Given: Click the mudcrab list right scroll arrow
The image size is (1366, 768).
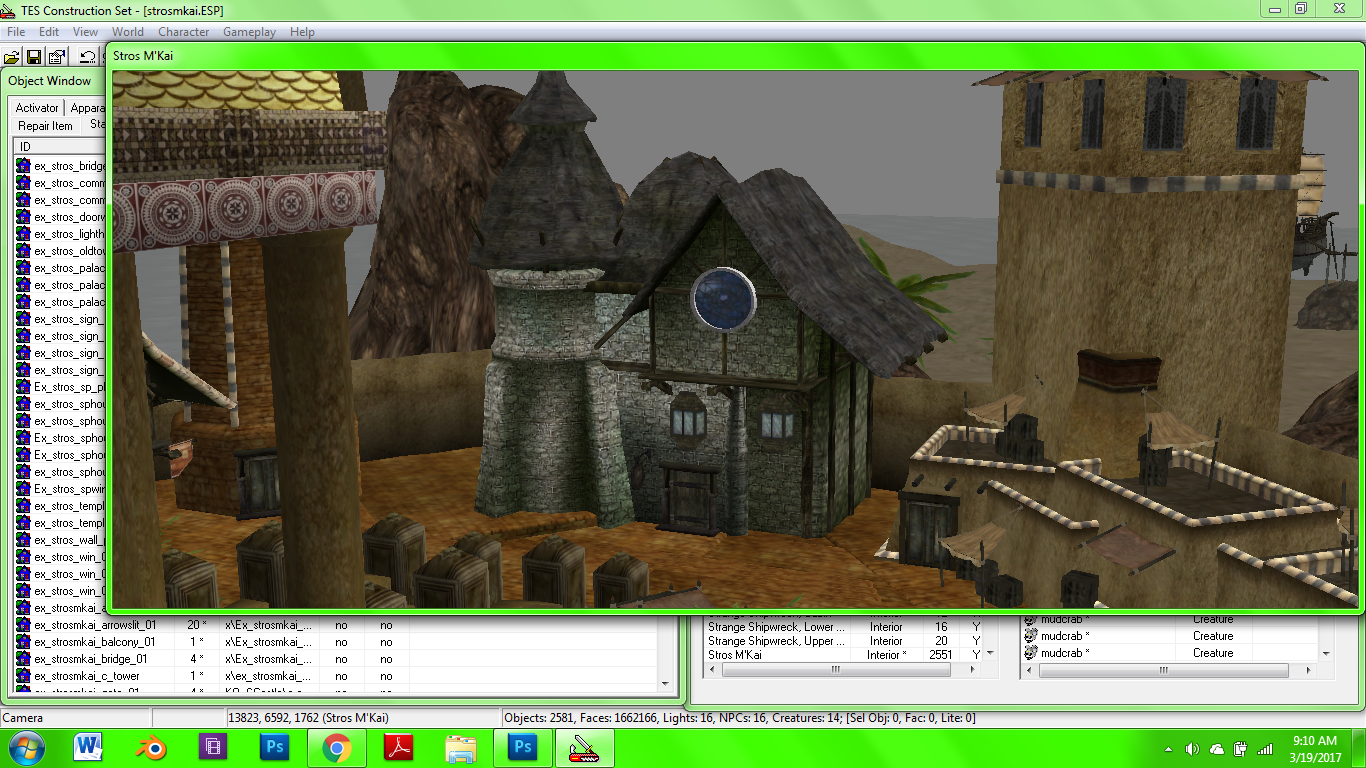Looking at the screenshot, I should pyautogui.click(x=1311, y=671).
